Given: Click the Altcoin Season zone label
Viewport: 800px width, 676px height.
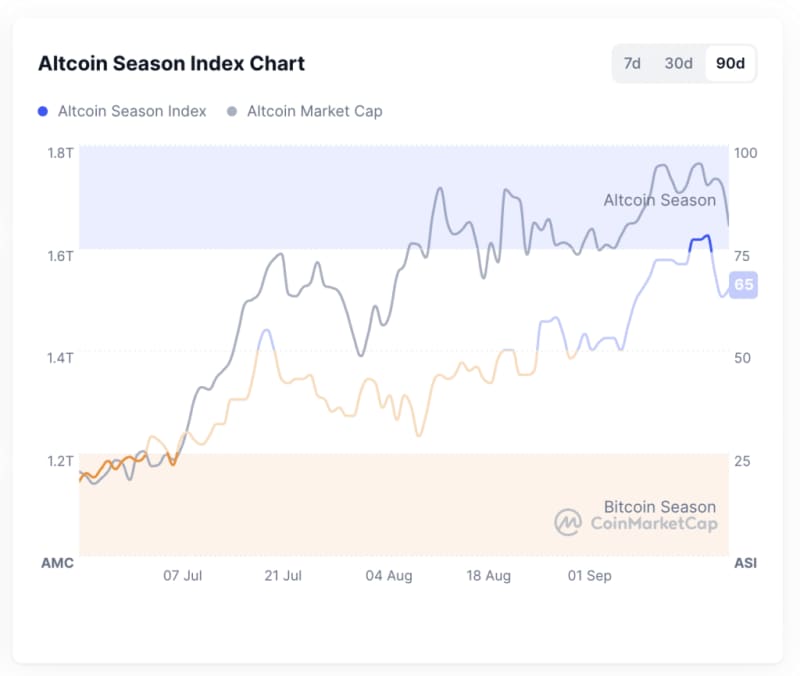Looking at the screenshot, I should point(659,200).
